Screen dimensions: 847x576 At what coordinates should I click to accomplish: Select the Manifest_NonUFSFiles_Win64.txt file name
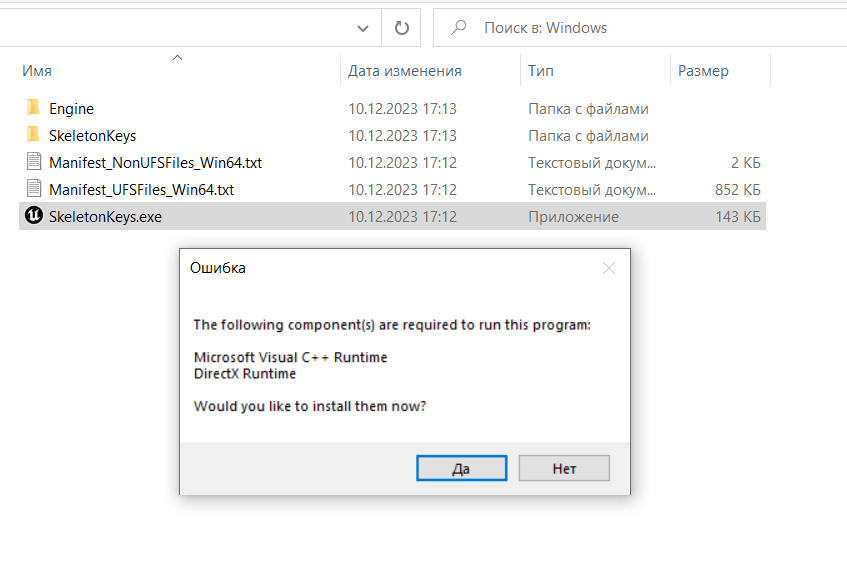coord(156,163)
